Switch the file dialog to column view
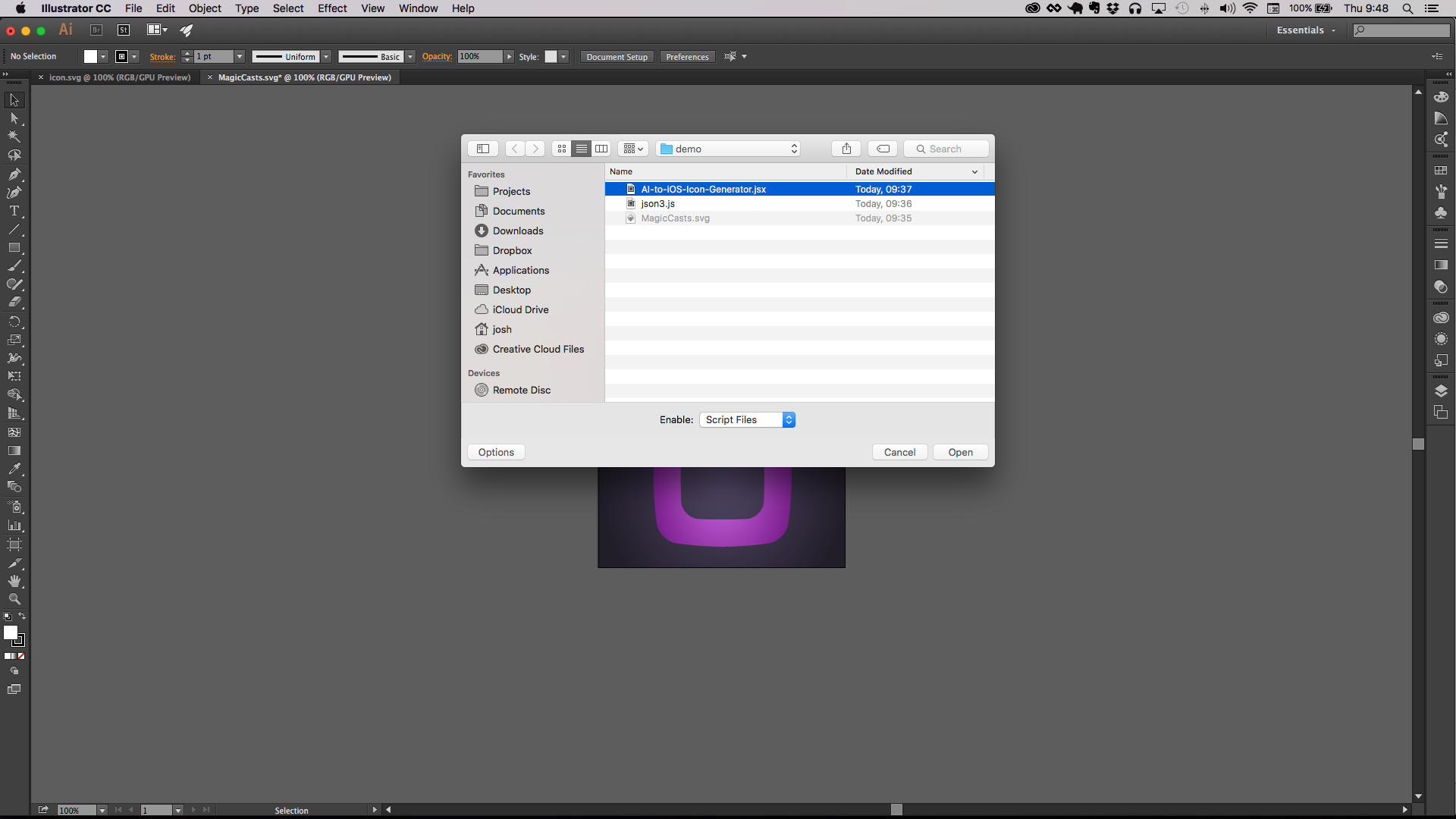The width and height of the screenshot is (1456, 819). (601, 149)
